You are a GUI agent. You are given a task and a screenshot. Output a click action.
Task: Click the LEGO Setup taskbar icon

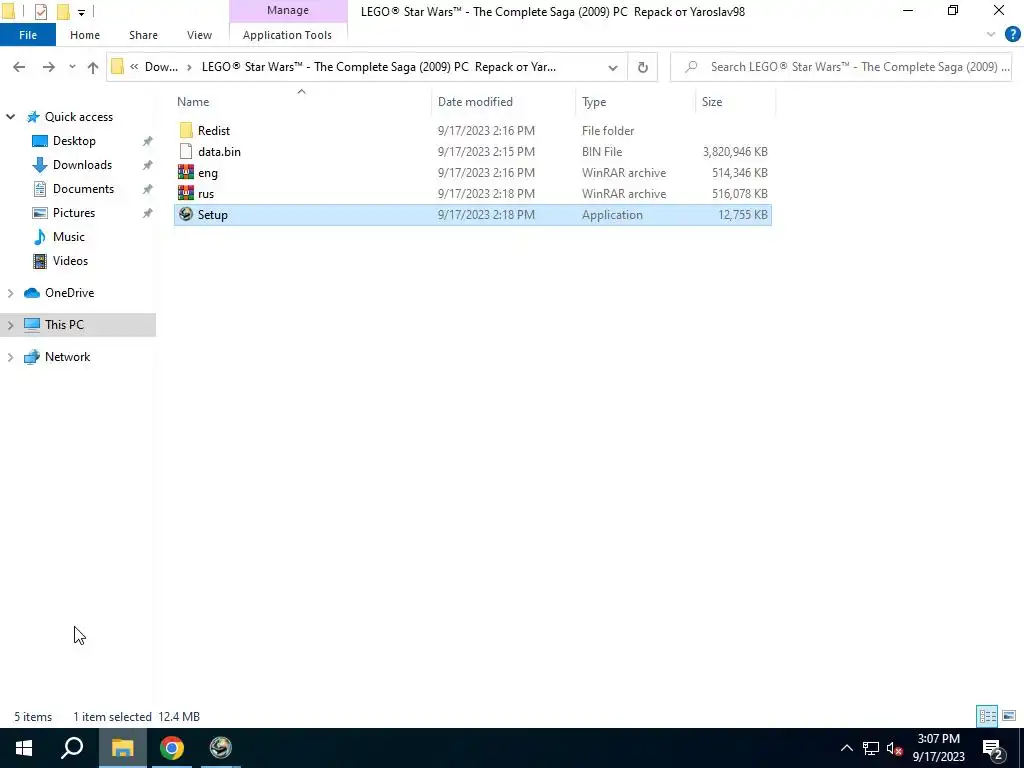click(221, 748)
